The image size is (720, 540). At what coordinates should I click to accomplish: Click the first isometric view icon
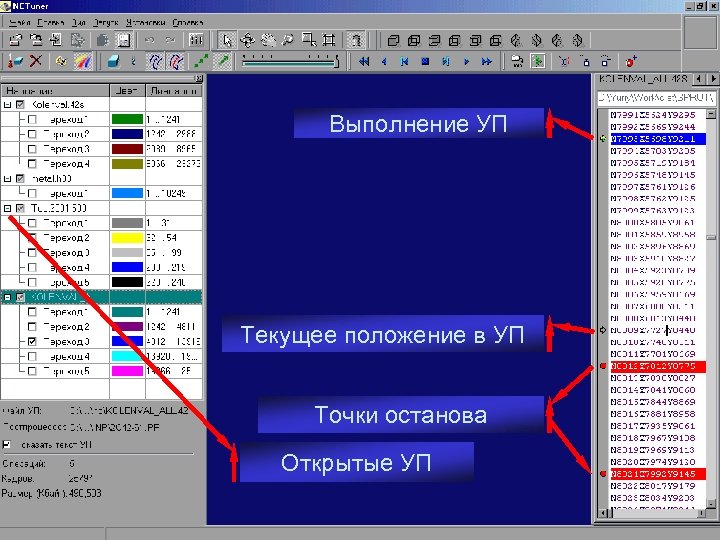tap(516, 41)
